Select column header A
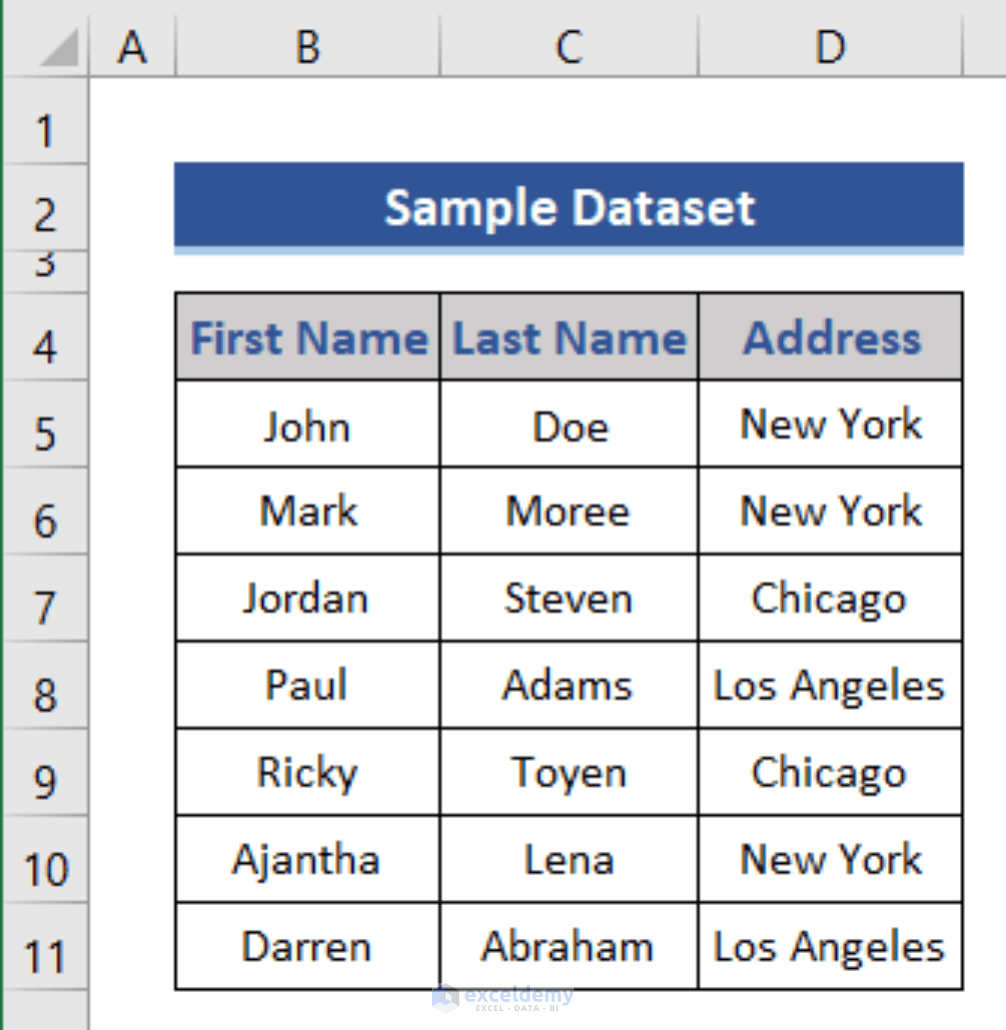 tap(131, 46)
